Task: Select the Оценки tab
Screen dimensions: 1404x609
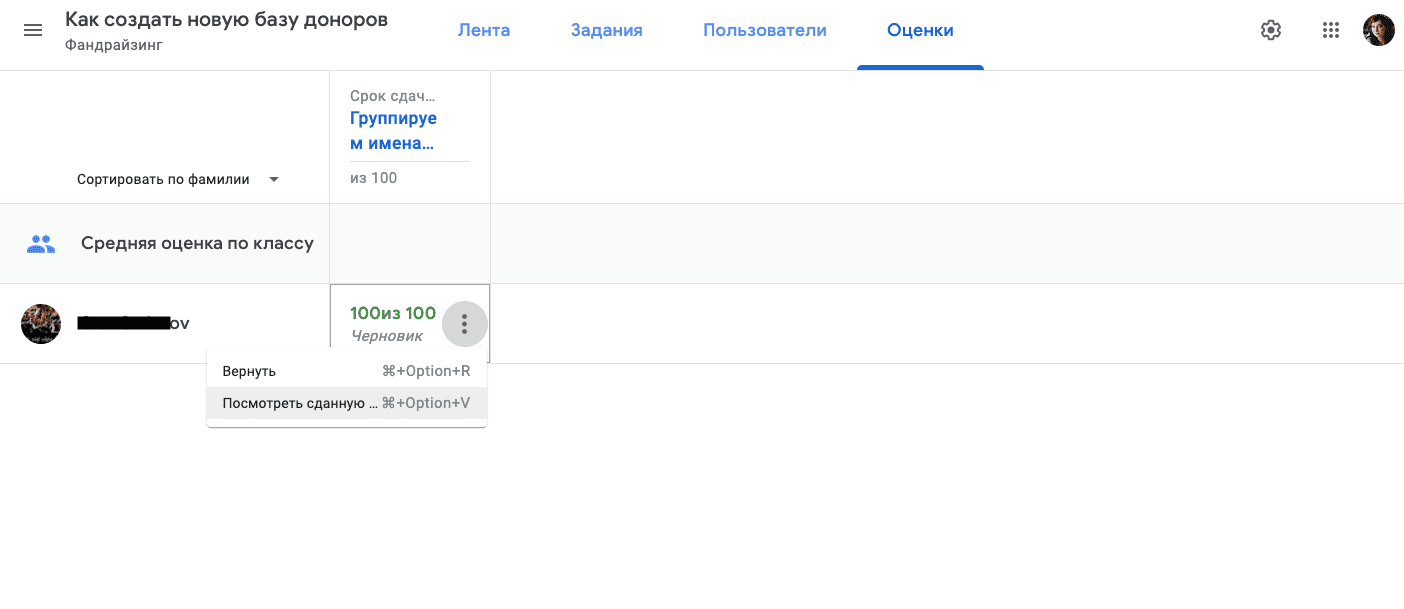Action: pos(920,30)
